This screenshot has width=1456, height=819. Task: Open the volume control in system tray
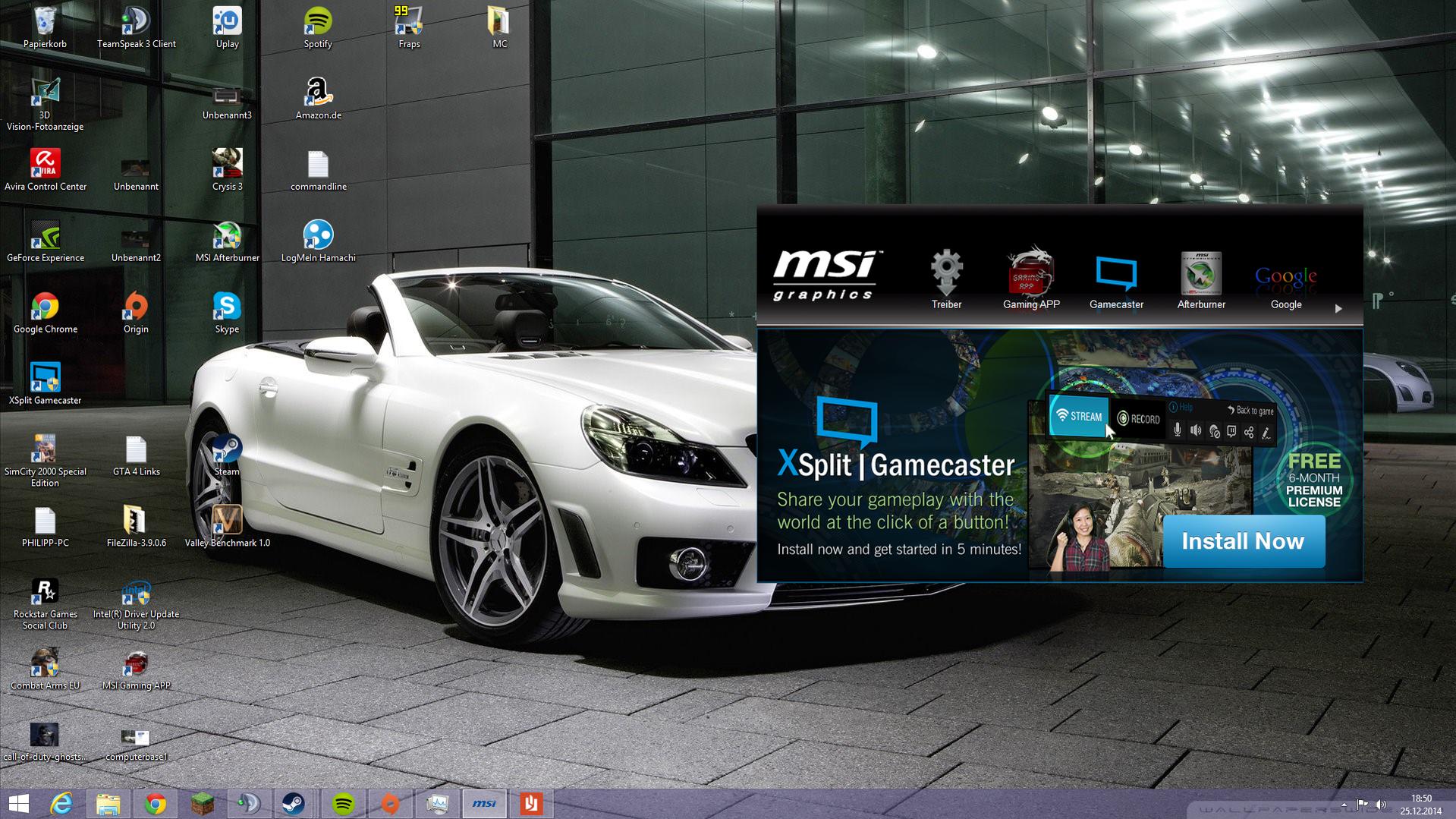[x=1380, y=805]
